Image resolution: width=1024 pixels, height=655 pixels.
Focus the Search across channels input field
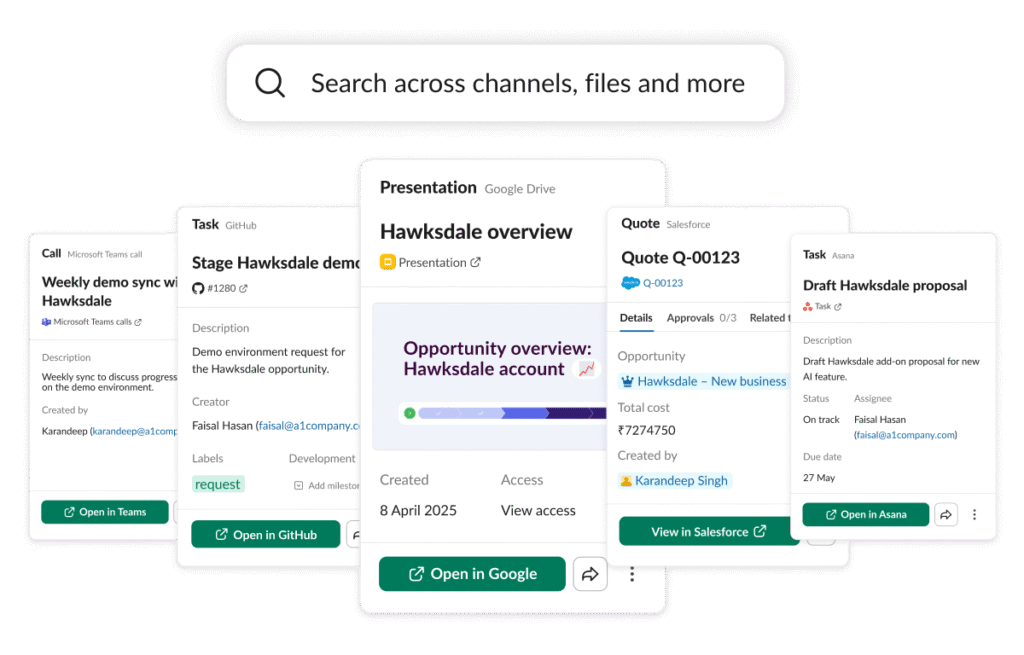click(527, 83)
